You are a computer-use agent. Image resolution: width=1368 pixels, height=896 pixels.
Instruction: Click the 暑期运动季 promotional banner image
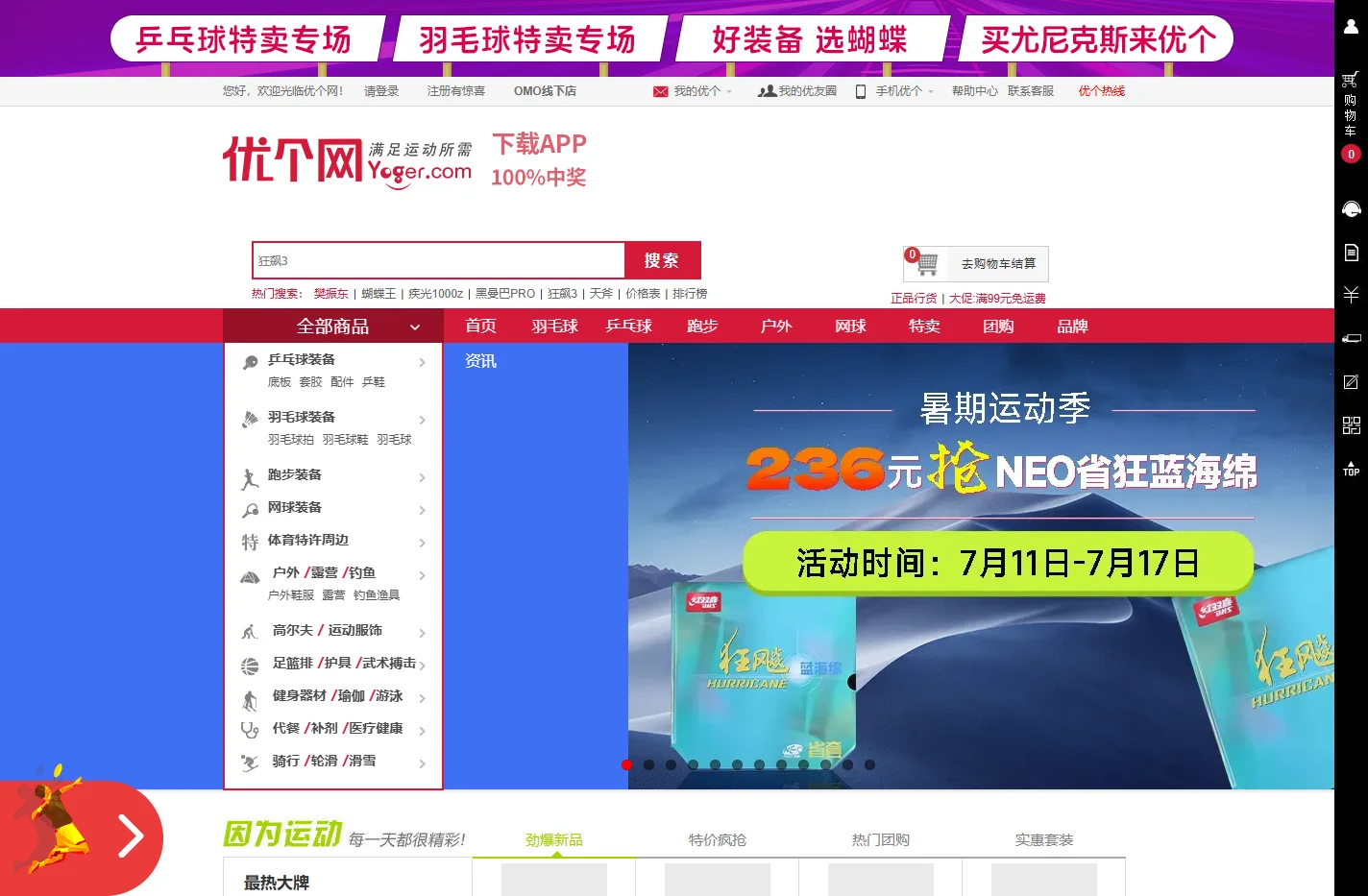pos(981,566)
